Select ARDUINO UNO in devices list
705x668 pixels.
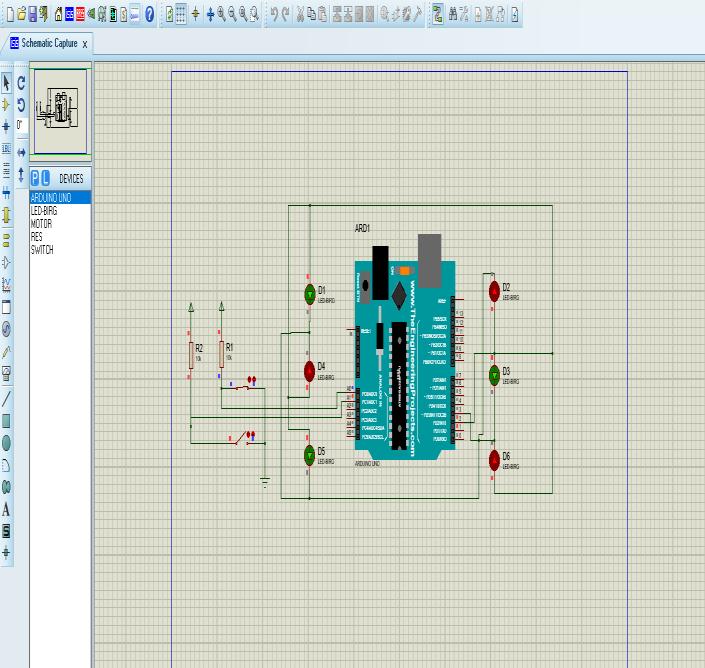point(50,197)
